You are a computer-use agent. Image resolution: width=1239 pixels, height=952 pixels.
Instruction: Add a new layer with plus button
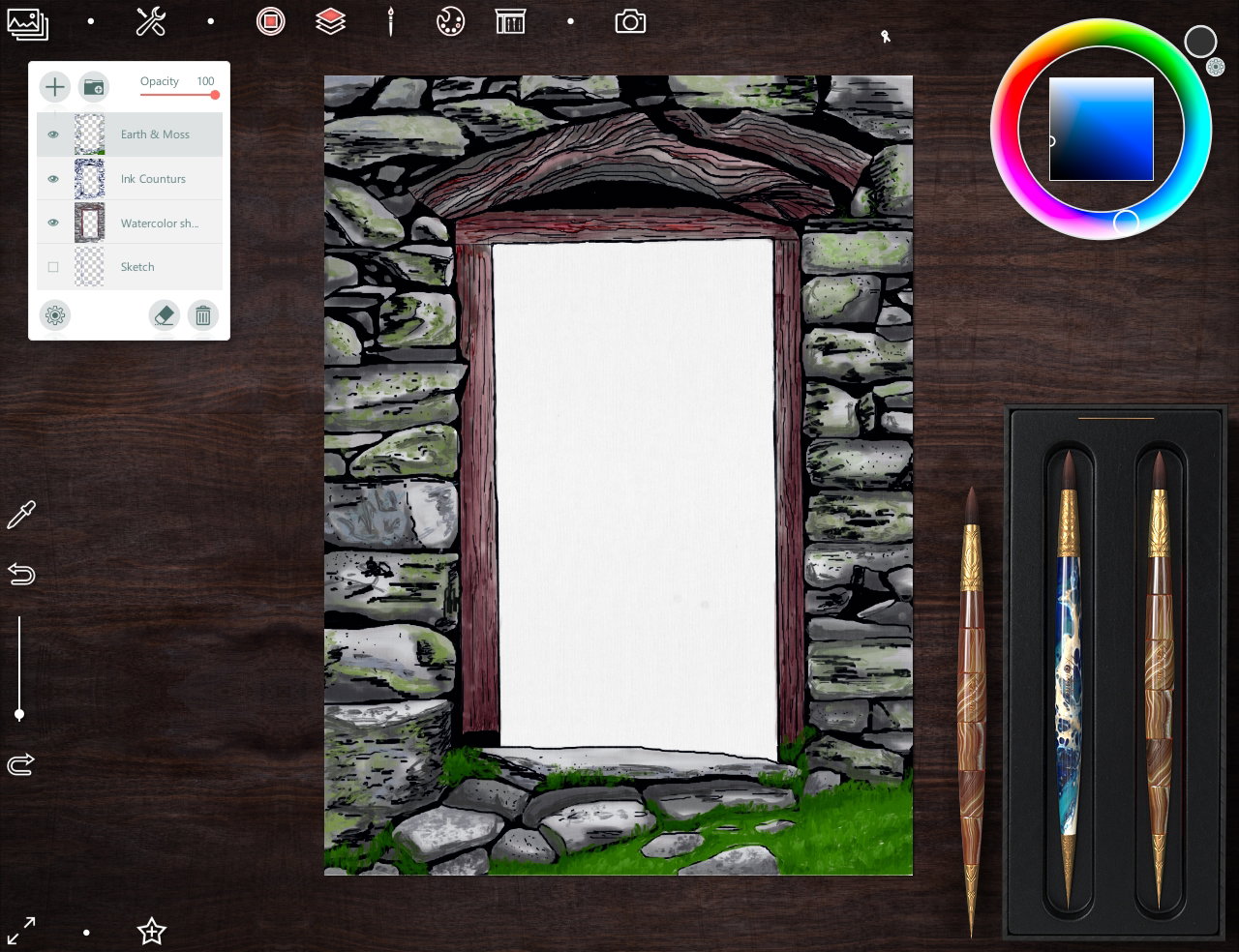point(55,87)
